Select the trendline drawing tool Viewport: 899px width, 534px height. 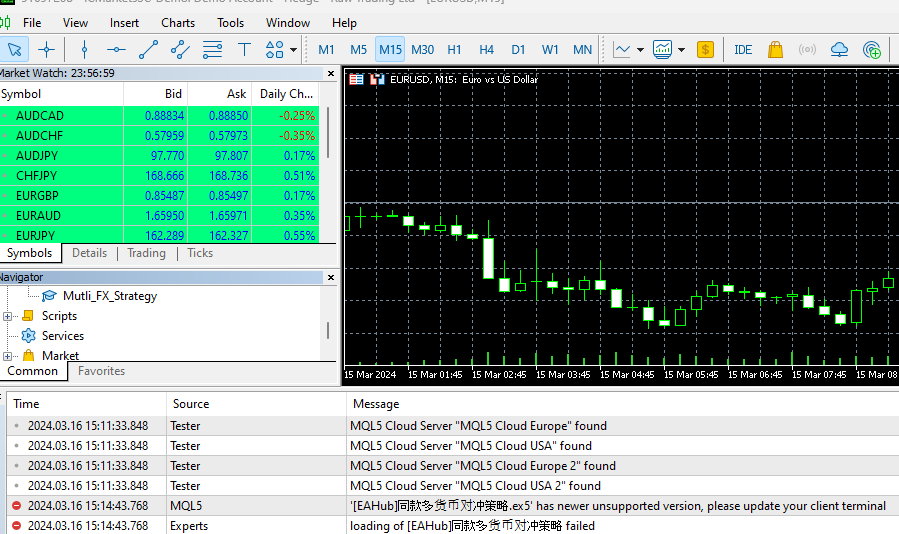pos(148,50)
